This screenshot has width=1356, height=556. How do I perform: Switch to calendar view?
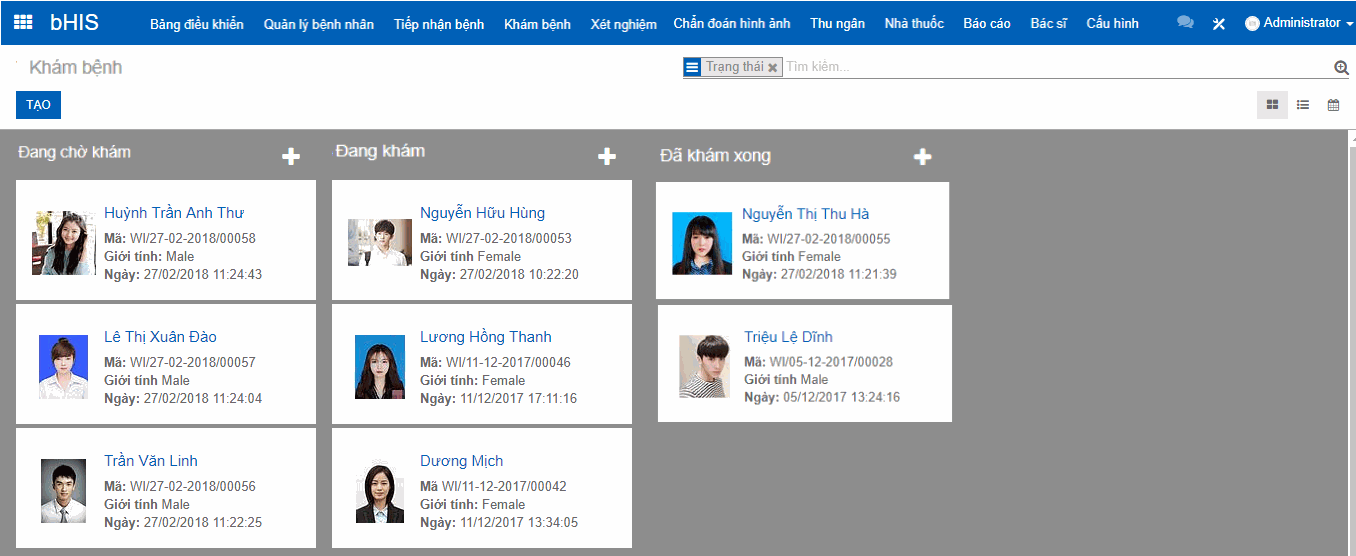[1333, 104]
